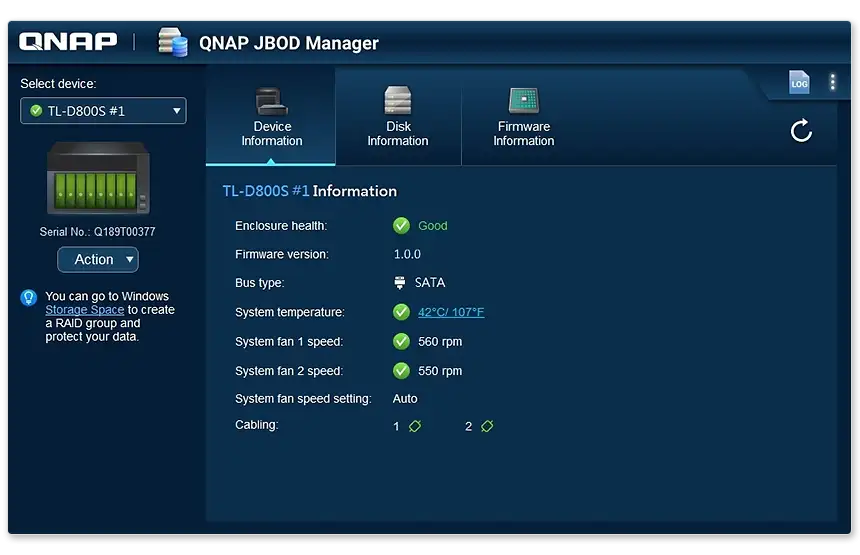Refresh device information with circular arrow
Viewport: 860px width, 555px height.
[801, 131]
